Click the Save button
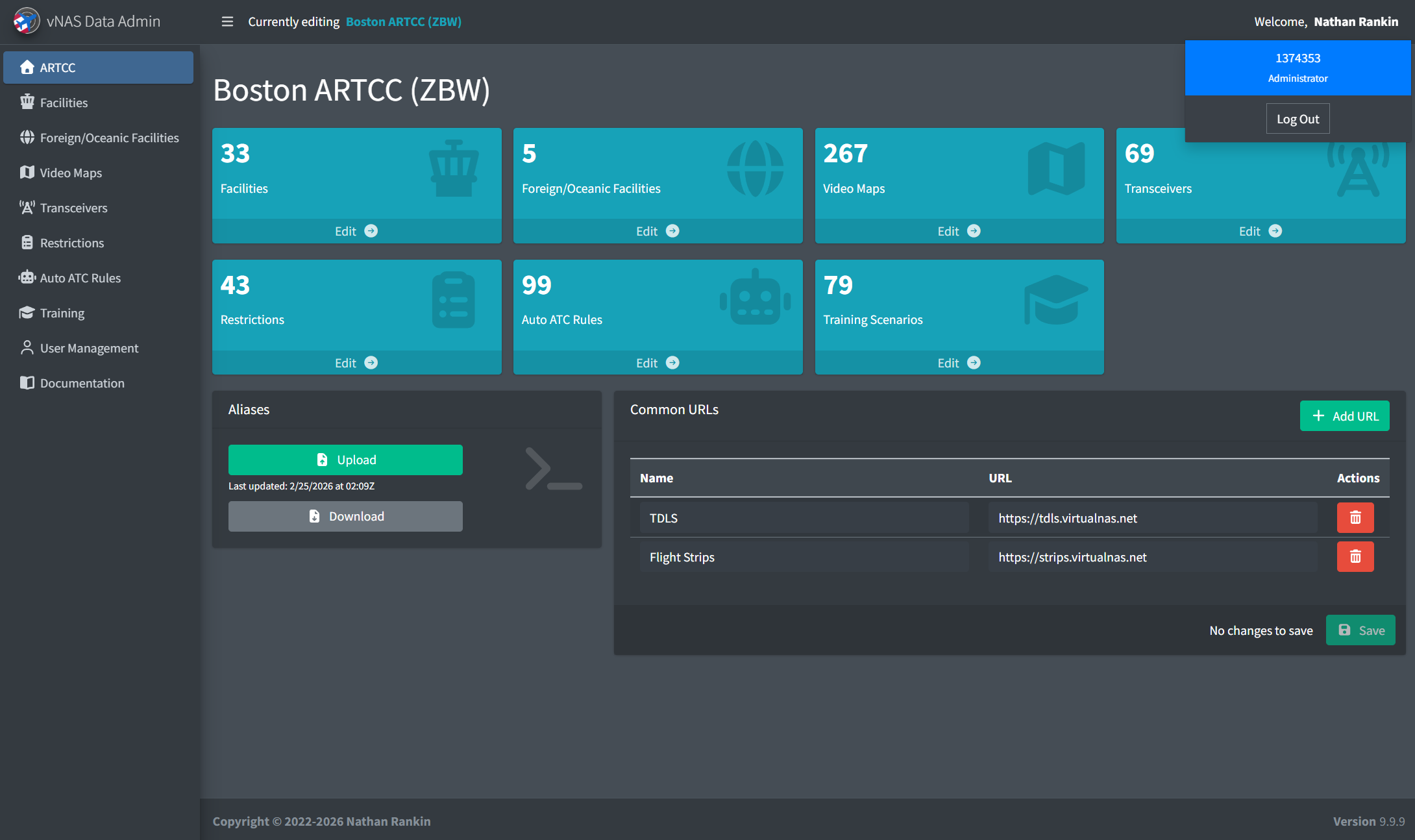This screenshot has height=840, width=1415. pyautogui.click(x=1360, y=630)
